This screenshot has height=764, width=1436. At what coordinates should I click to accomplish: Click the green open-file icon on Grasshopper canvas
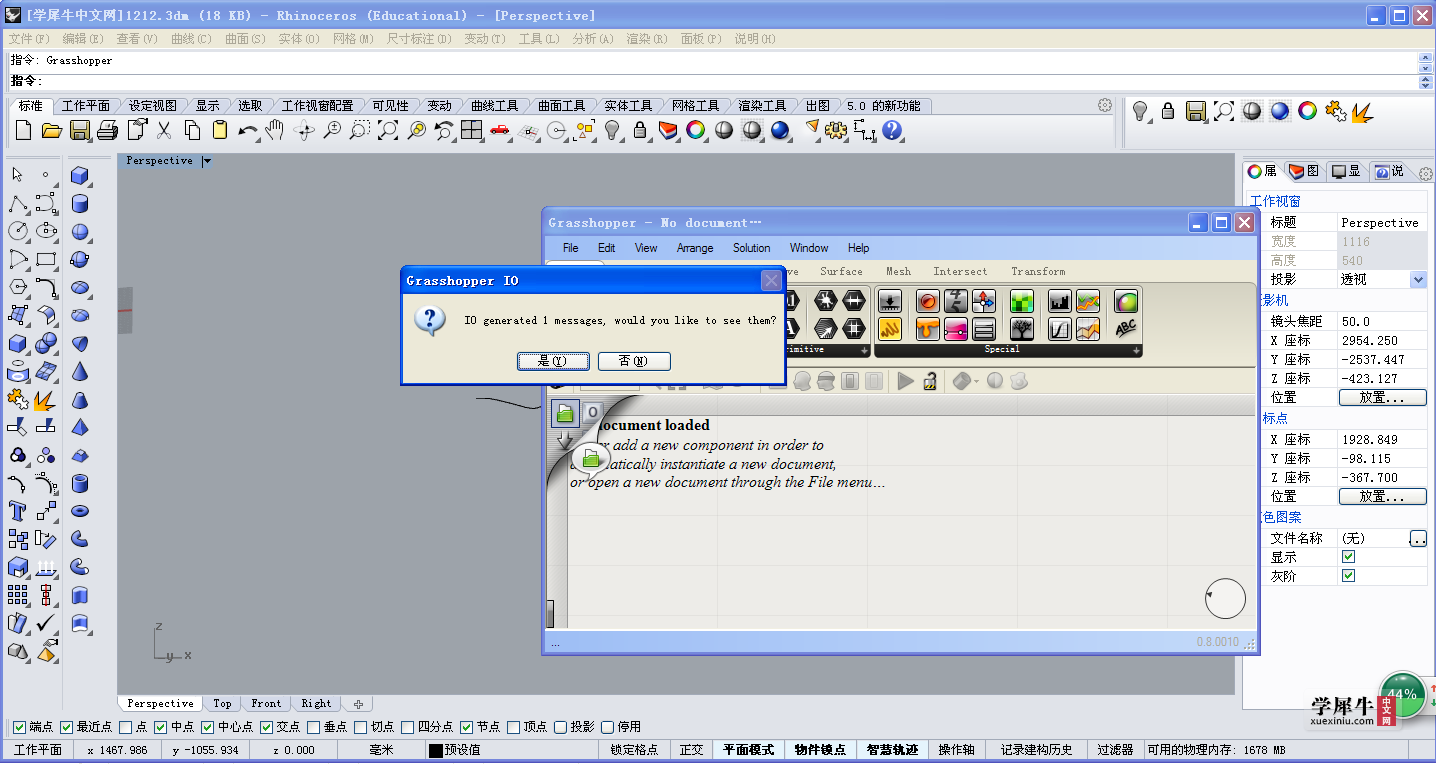coord(565,411)
